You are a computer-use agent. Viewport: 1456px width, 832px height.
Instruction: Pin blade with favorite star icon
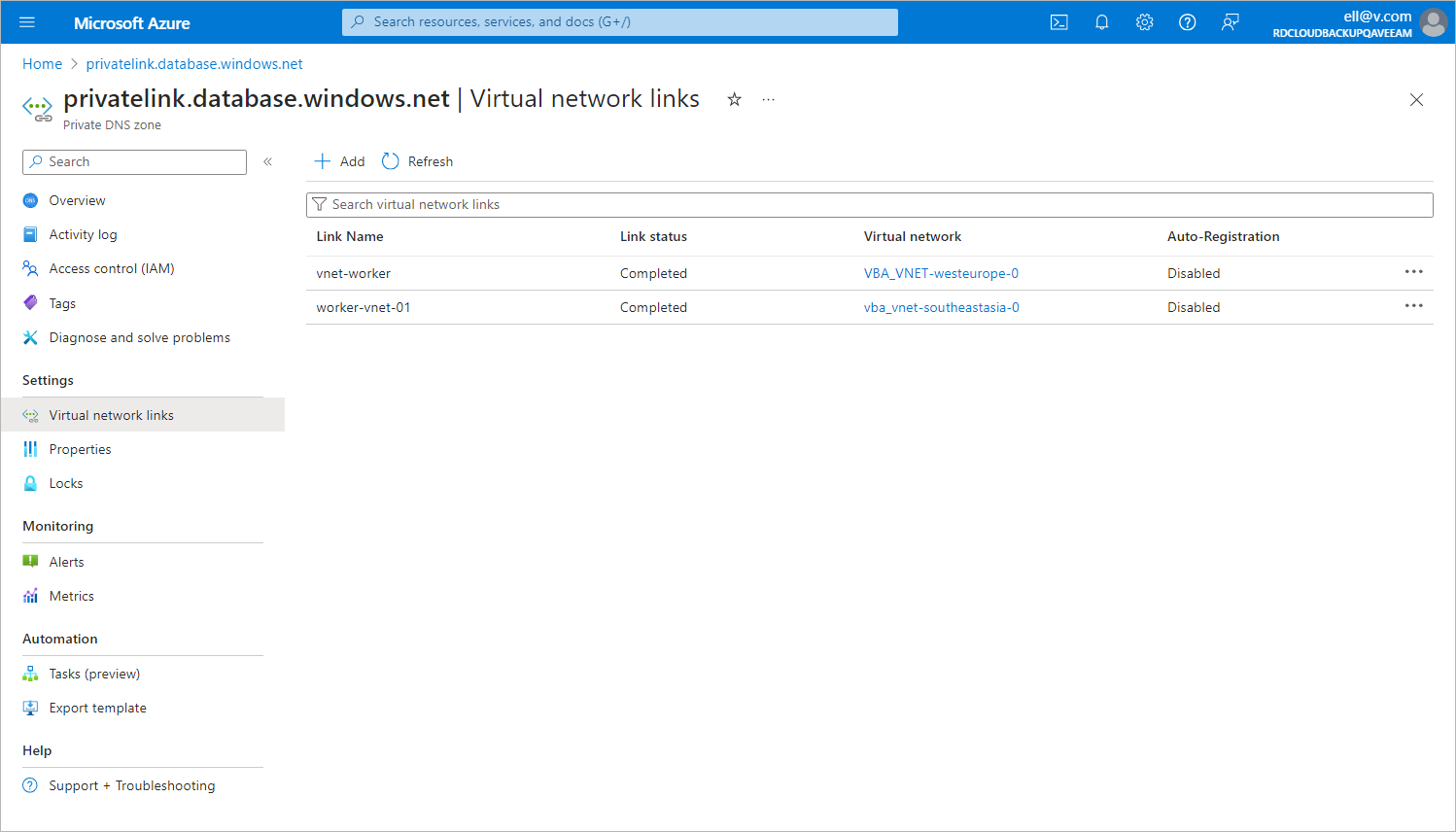tap(735, 99)
